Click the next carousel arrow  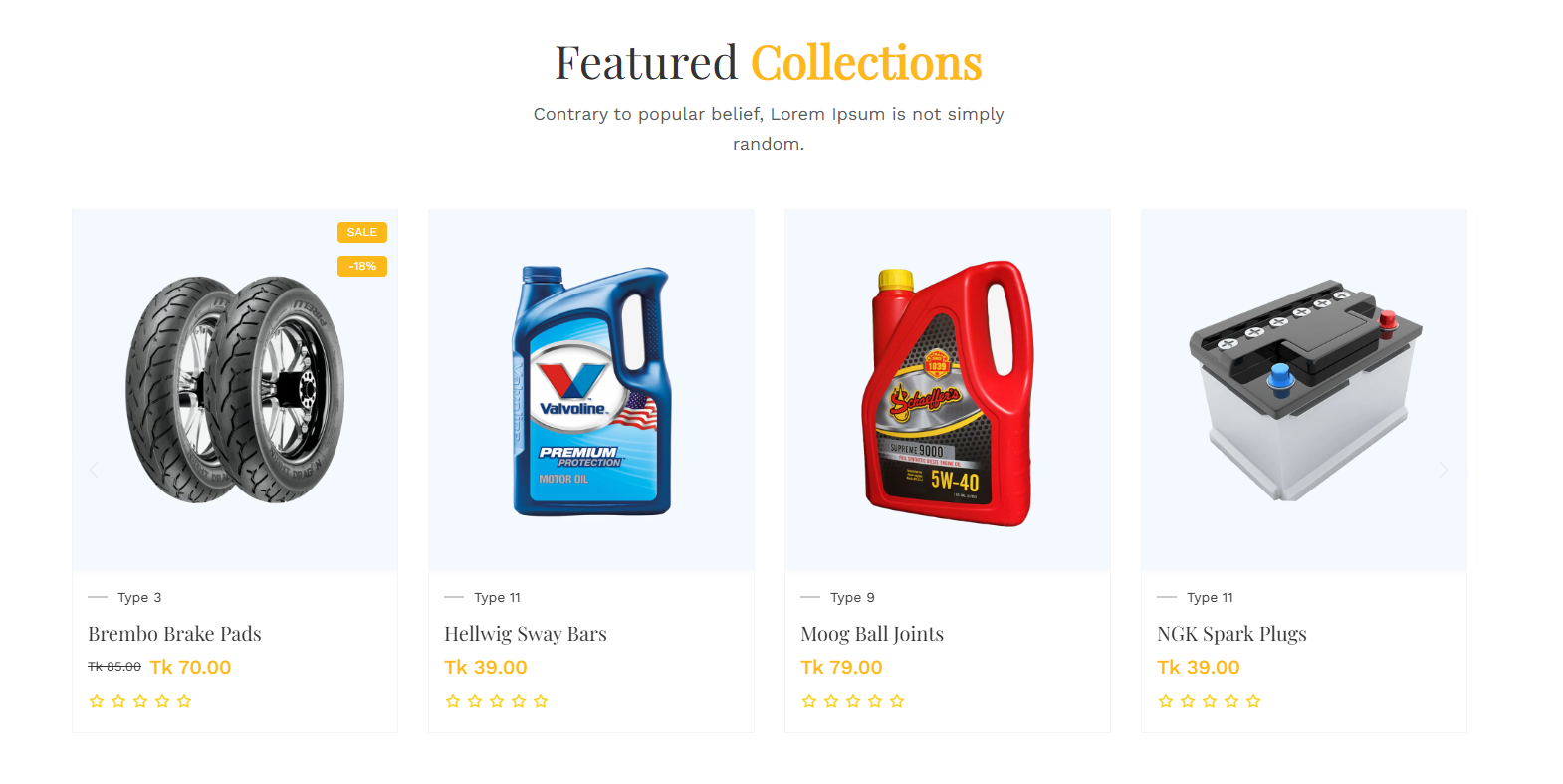[1443, 470]
